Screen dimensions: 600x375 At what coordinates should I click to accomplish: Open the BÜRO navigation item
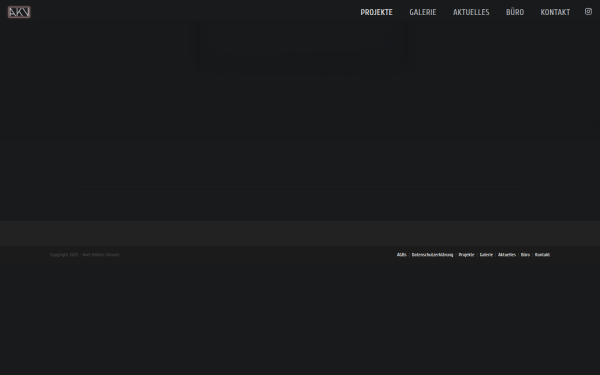click(515, 12)
